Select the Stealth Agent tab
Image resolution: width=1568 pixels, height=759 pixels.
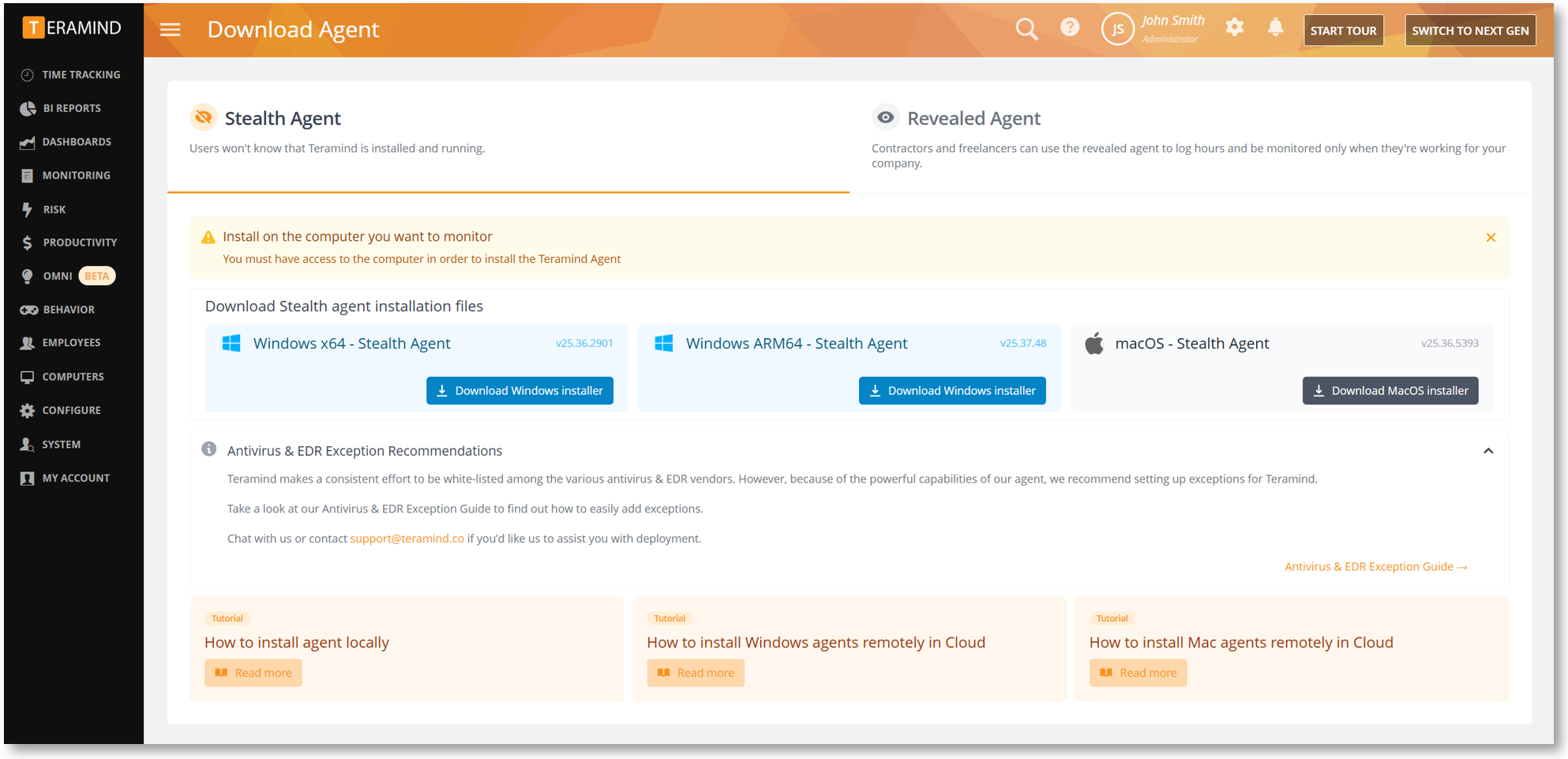click(x=282, y=118)
